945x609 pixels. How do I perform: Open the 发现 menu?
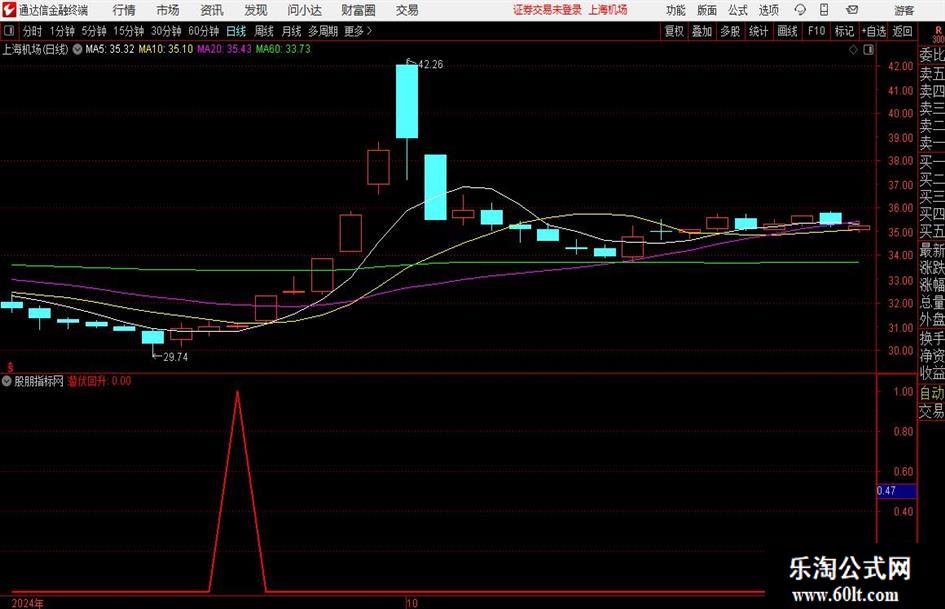tap(256, 10)
